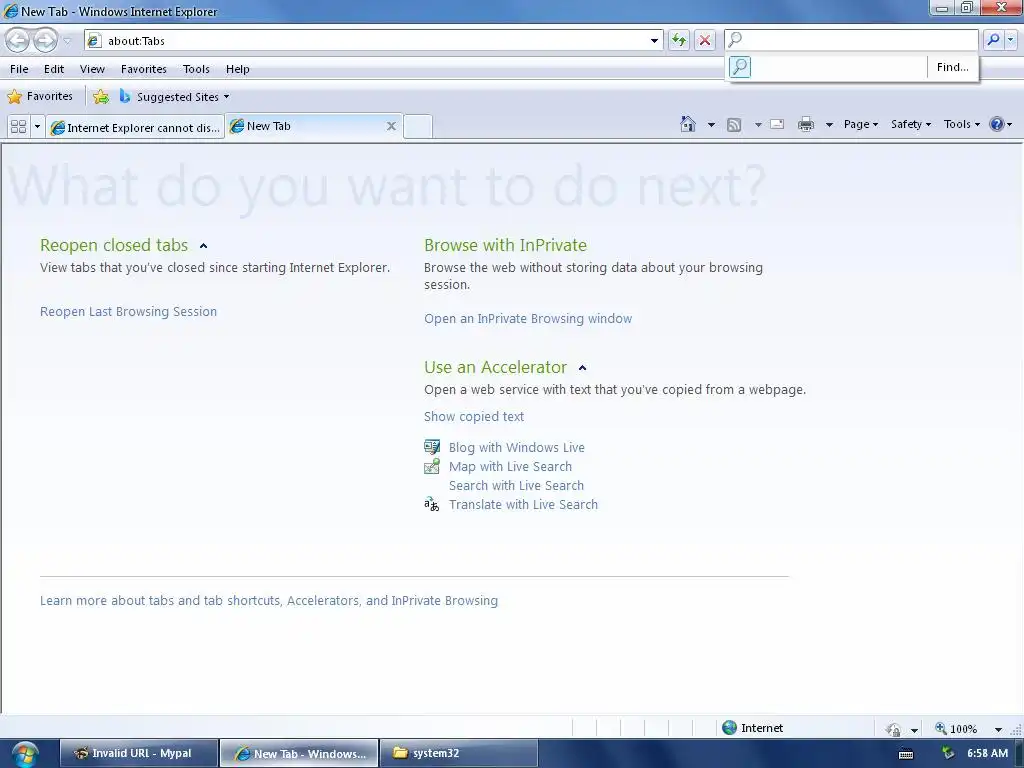Open the Favorites menu in menu bar

point(144,69)
